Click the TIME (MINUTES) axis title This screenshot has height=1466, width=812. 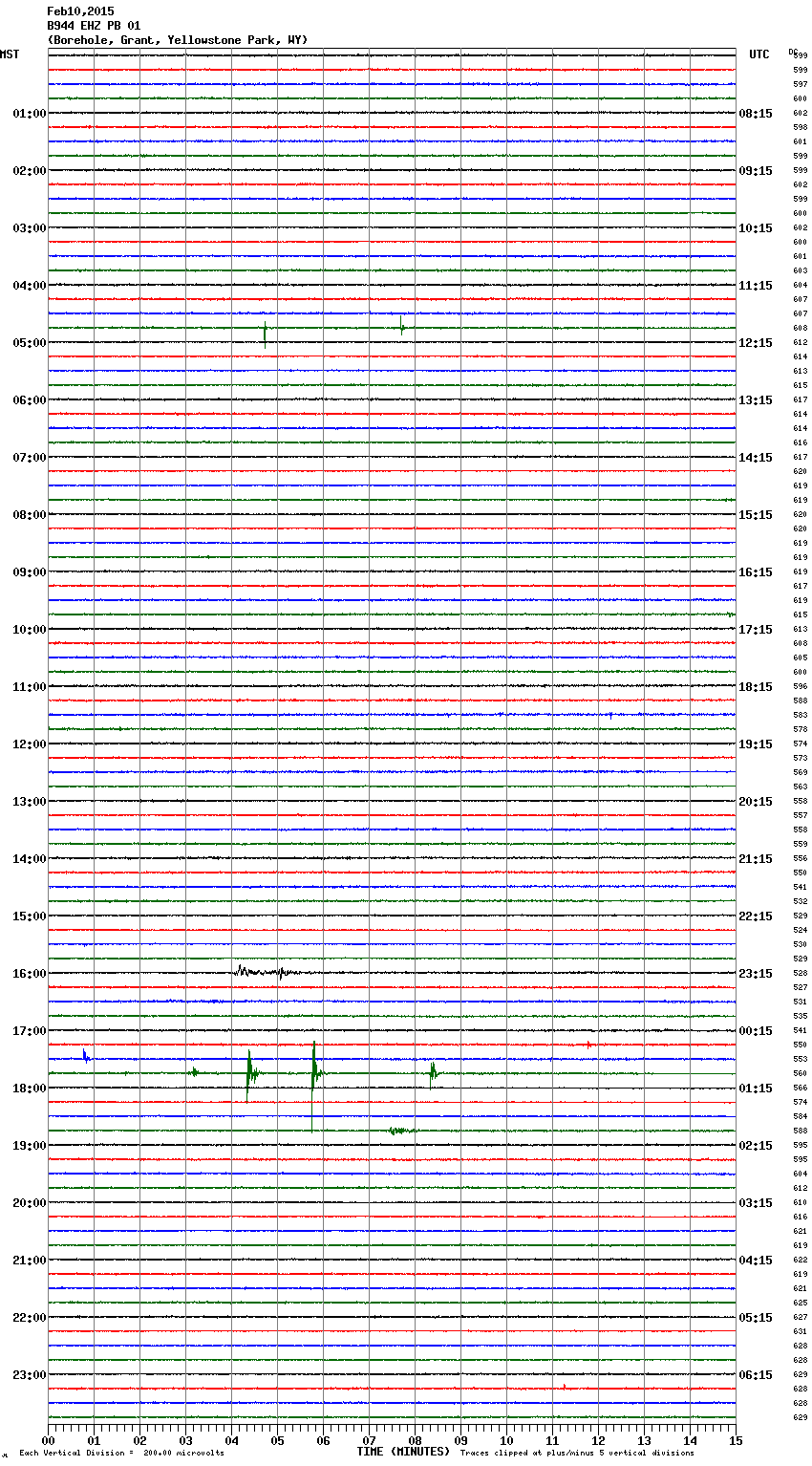tap(403, 1452)
